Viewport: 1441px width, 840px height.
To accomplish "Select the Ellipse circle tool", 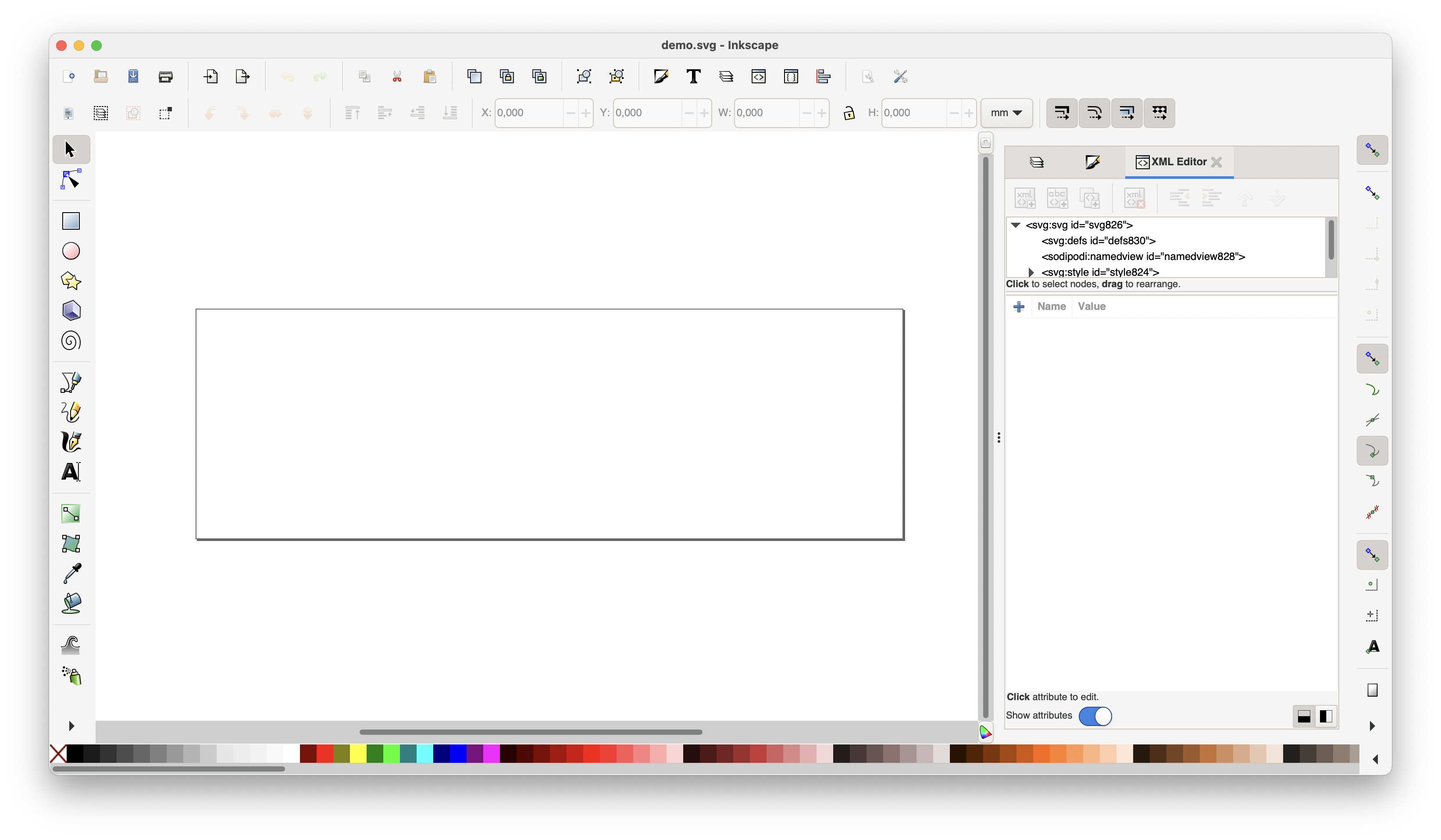I will click(x=70, y=251).
